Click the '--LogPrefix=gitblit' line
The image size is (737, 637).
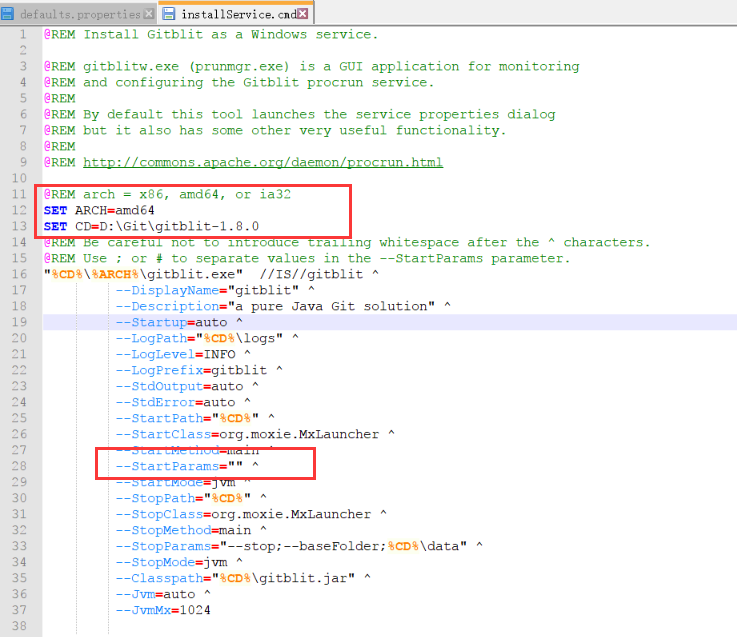[199, 370]
